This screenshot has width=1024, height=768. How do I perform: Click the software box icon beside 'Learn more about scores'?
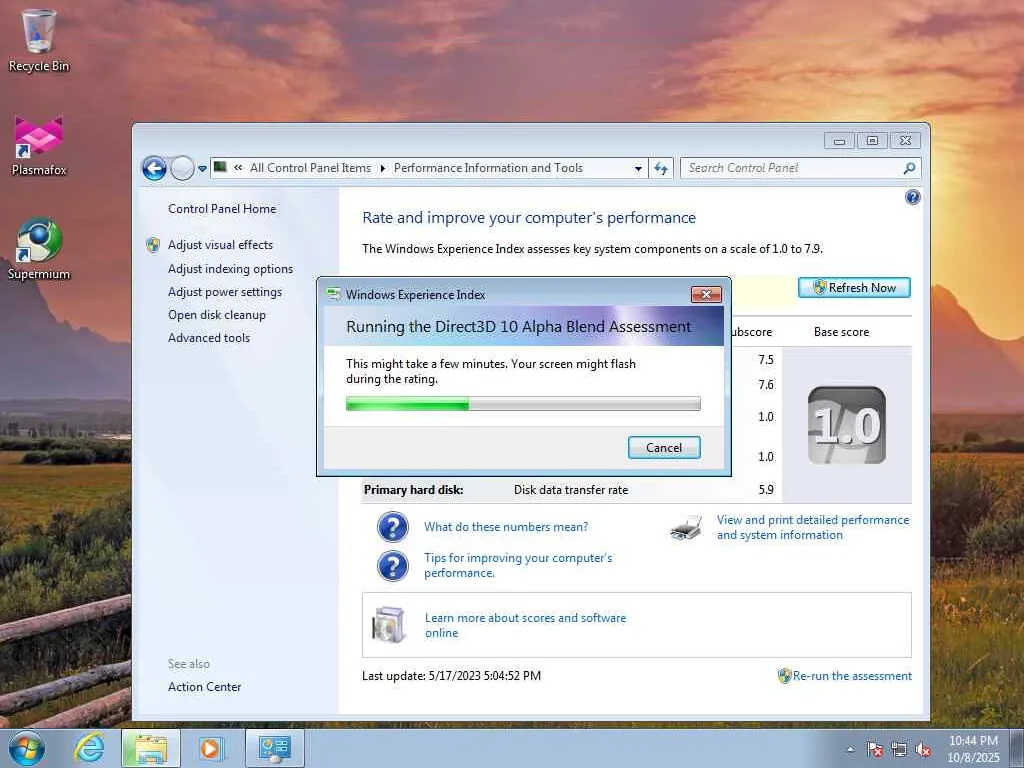pyautogui.click(x=389, y=625)
